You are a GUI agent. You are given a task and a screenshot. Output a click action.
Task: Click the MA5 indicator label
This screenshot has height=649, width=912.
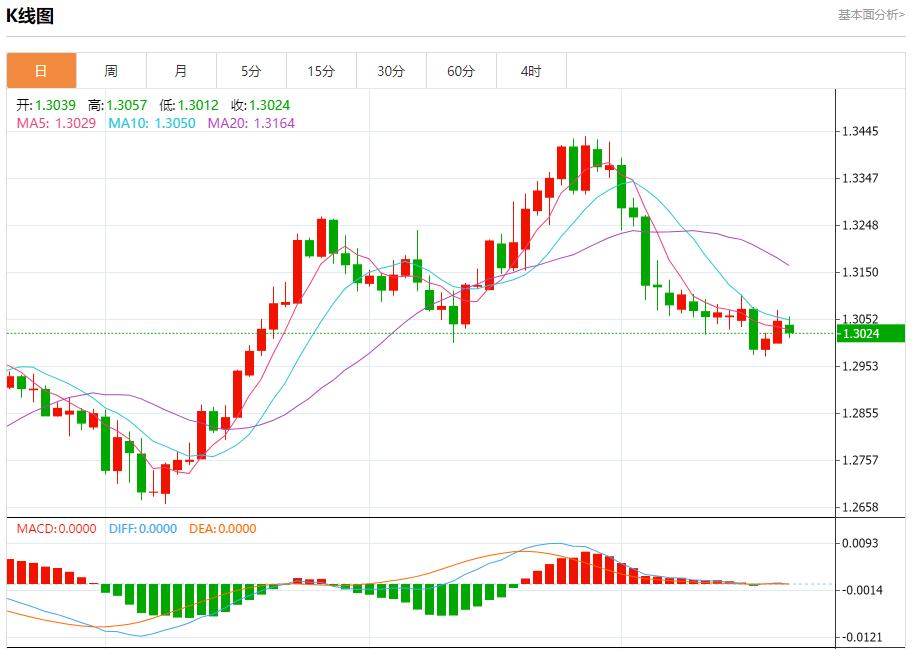pos(56,123)
